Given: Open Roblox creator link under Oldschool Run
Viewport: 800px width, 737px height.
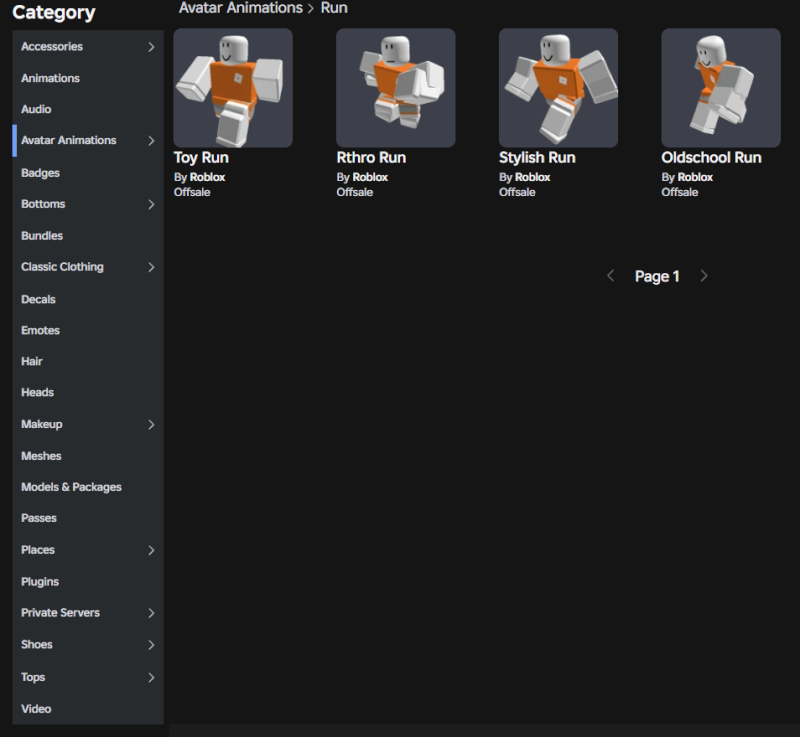Looking at the screenshot, I should point(695,177).
